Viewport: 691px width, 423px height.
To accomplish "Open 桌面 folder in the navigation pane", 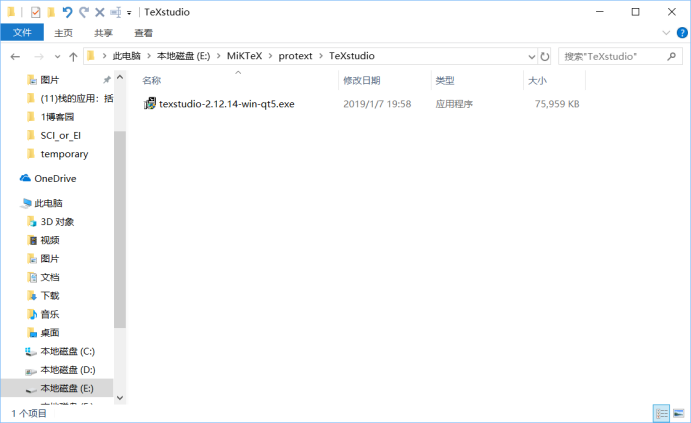I will click(x=50, y=333).
